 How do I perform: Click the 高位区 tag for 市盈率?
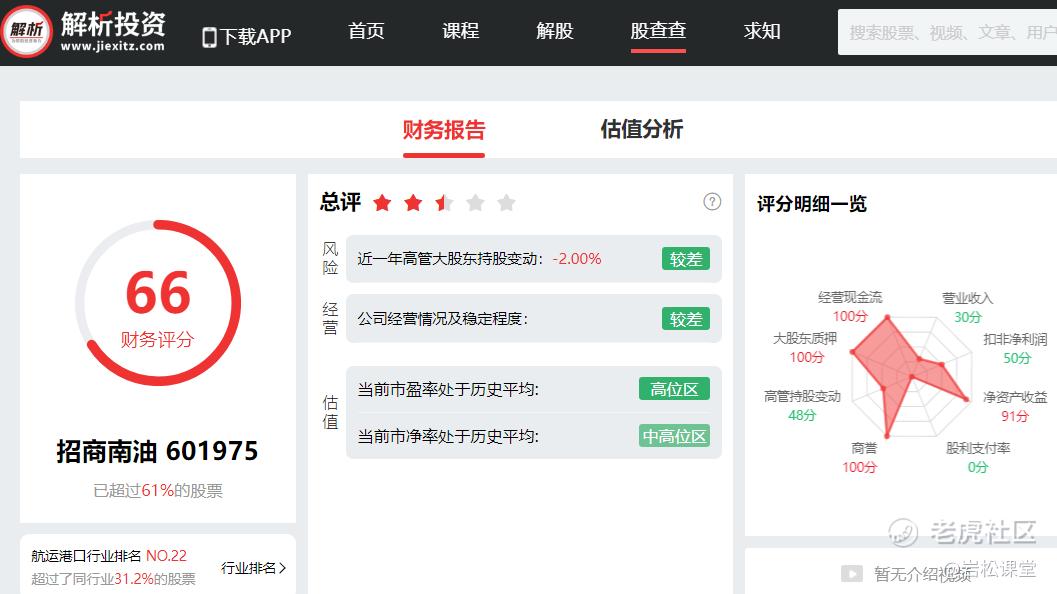[x=674, y=389]
